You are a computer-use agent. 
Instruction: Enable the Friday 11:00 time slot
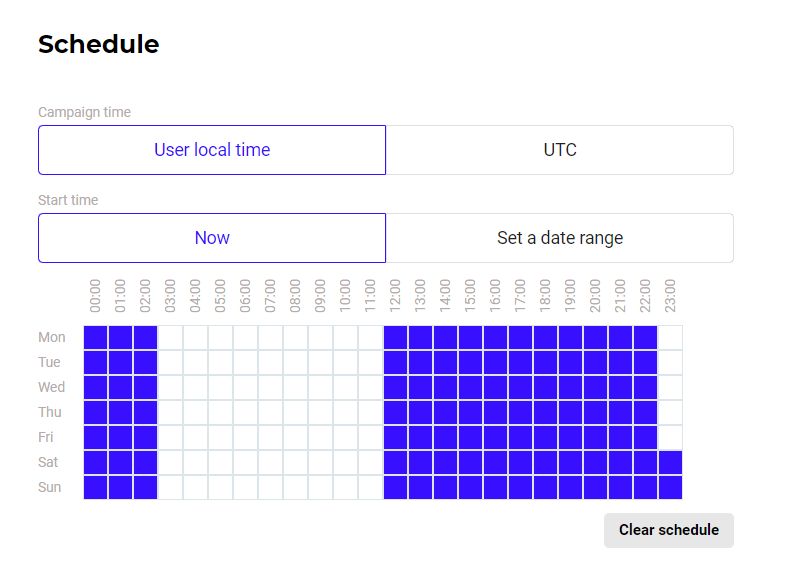click(x=371, y=437)
